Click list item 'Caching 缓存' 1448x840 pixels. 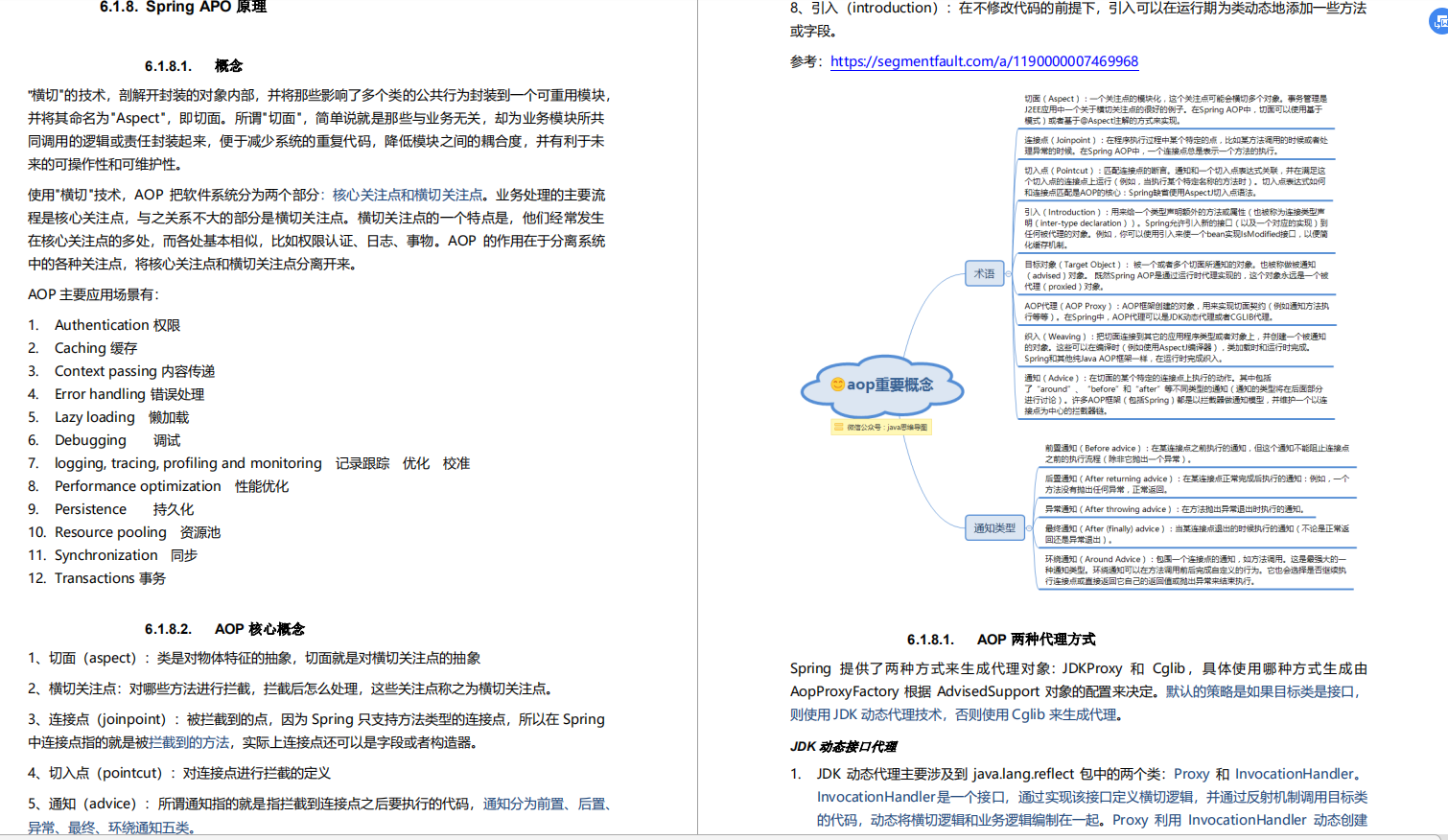click(96, 348)
